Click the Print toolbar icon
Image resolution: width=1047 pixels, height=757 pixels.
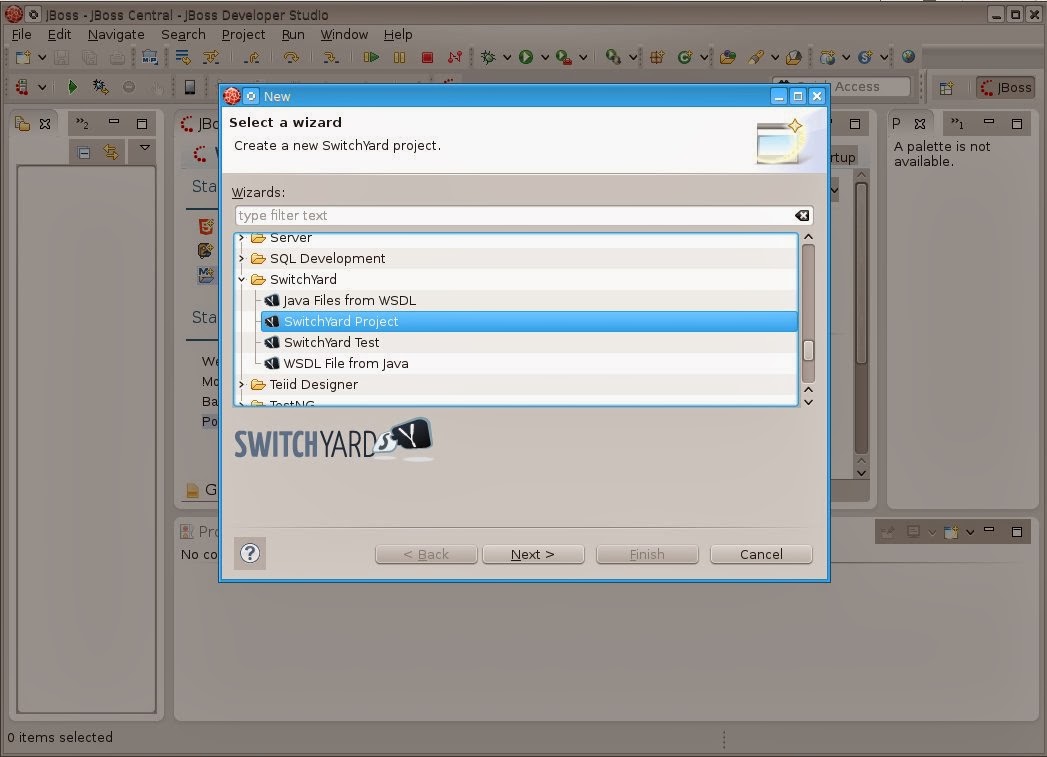(x=117, y=58)
